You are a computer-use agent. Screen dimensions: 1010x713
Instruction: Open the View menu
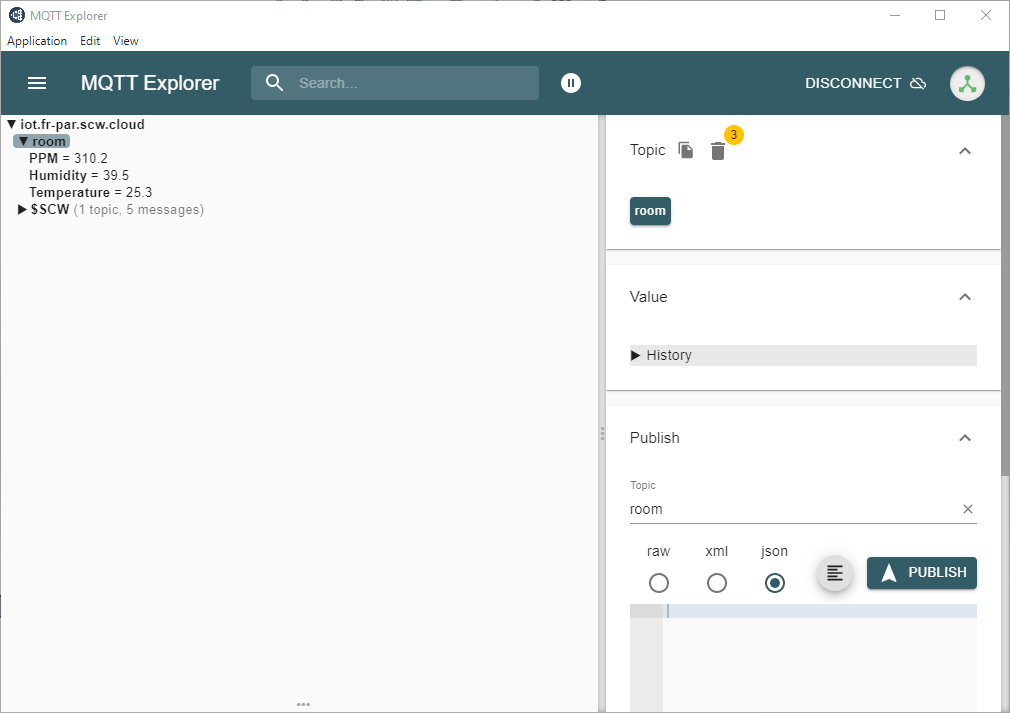coord(125,41)
